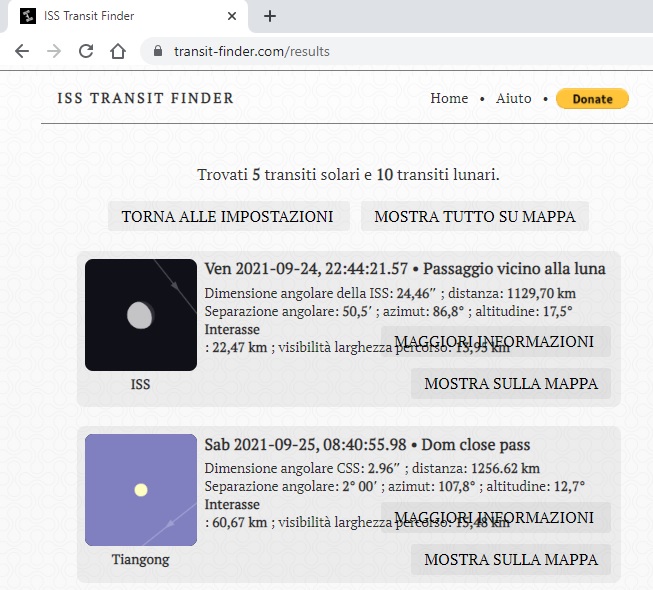Click the padlock site security icon
Image resolution: width=653 pixels, height=590 pixels.
pyautogui.click(x=156, y=51)
